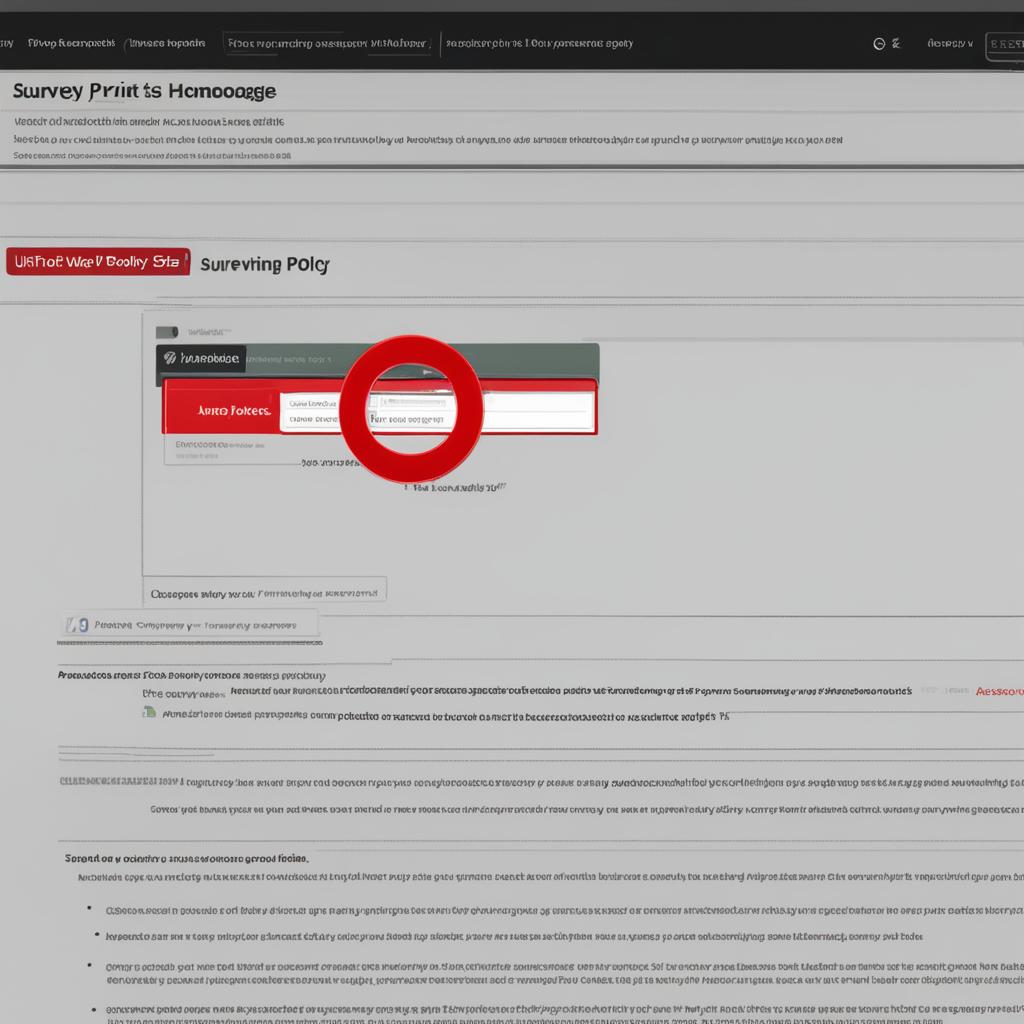Click the striped round logo in the dark panel tab
This screenshot has width=1024, height=1024.
click(x=170, y=358)
